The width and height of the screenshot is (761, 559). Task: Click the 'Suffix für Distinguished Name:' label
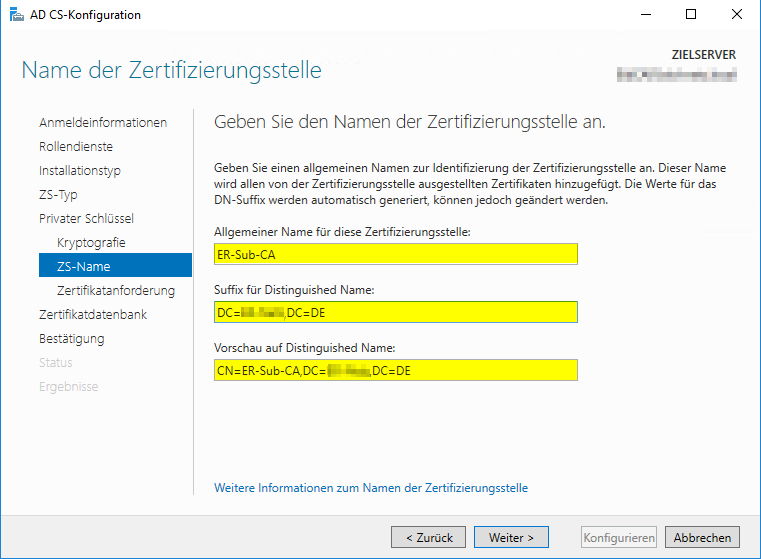click(x=294, y=290)
